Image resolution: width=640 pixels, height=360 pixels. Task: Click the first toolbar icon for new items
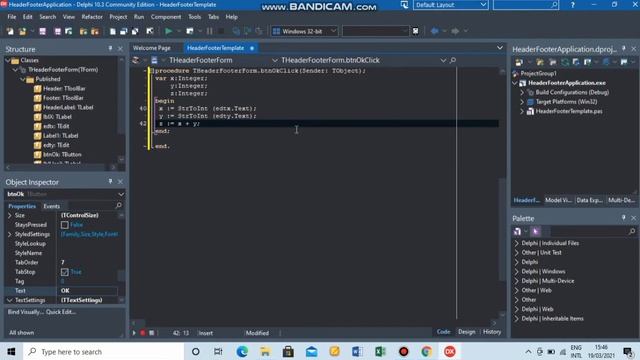(x=10, y=31)
